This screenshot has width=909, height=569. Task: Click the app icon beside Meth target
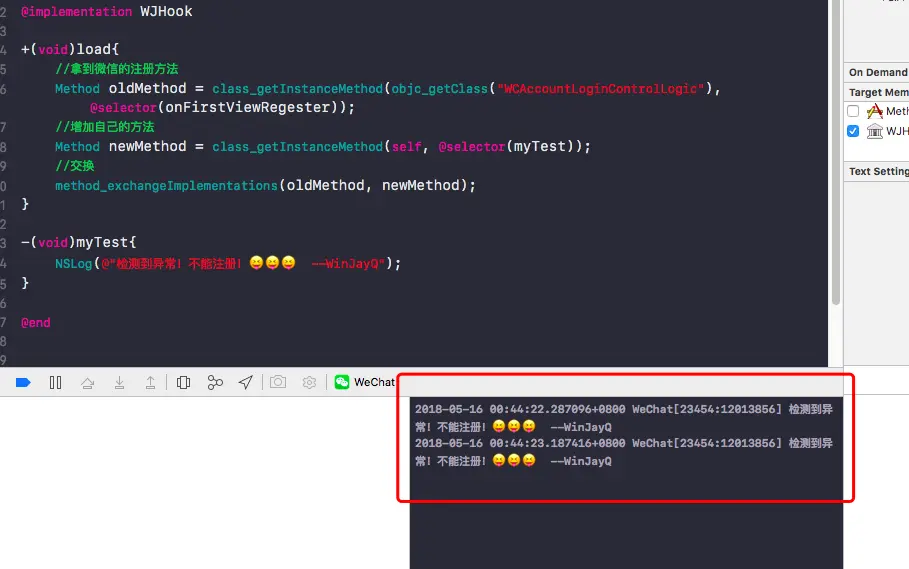(875, 111)
